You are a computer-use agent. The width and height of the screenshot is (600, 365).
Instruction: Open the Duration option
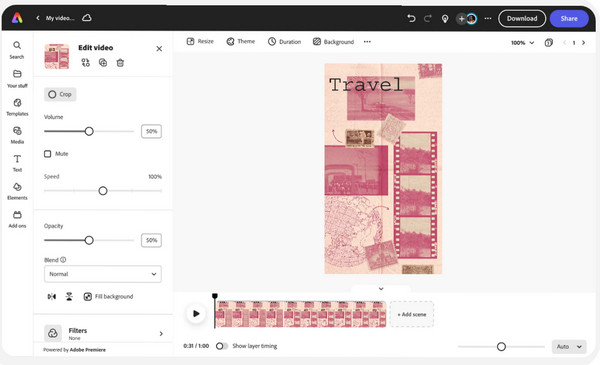tap(284, 42)
